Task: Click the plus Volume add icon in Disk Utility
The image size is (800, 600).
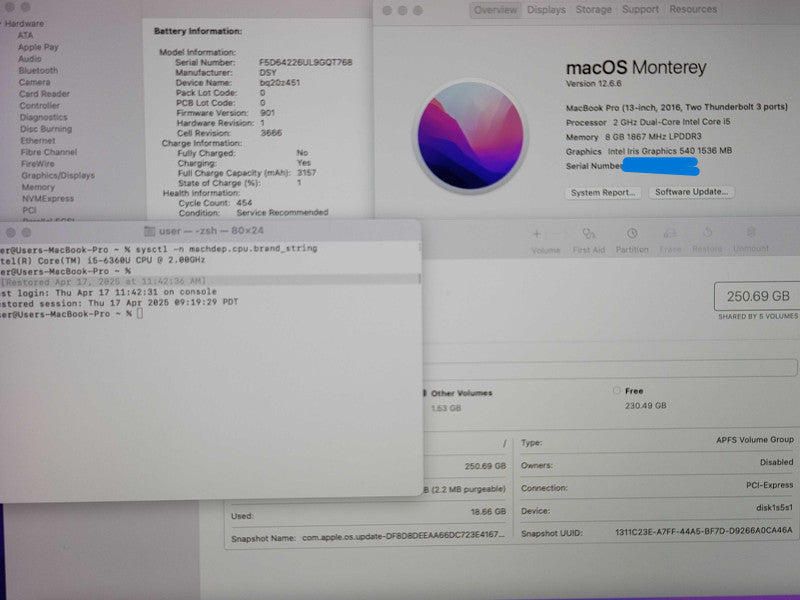Action: pos(537,234)
